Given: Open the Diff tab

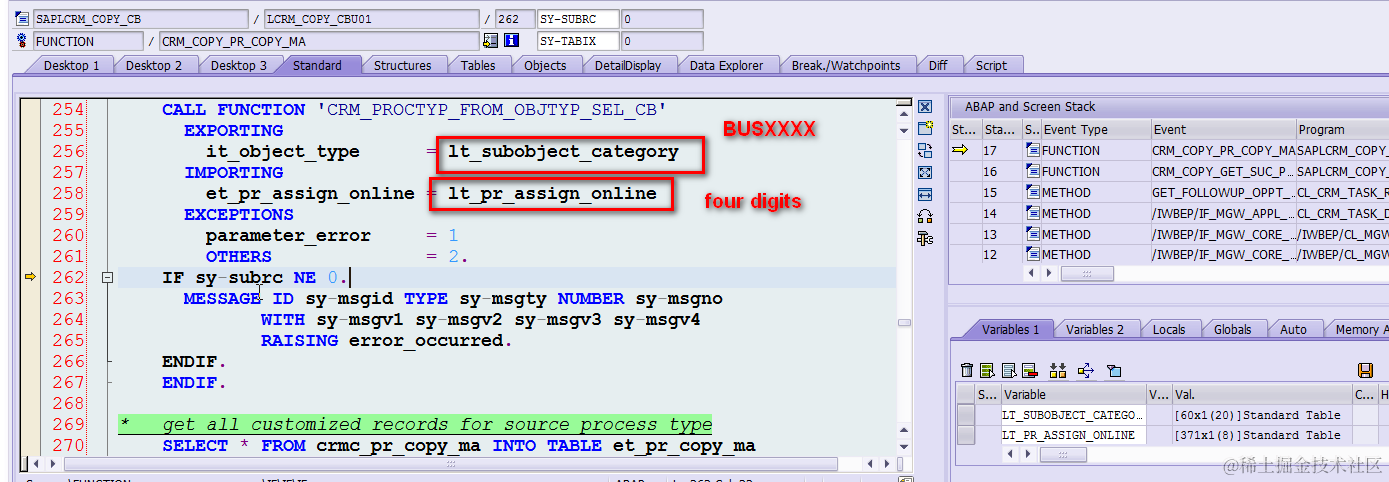Looking at the screenshot, I should click(938, 65).
